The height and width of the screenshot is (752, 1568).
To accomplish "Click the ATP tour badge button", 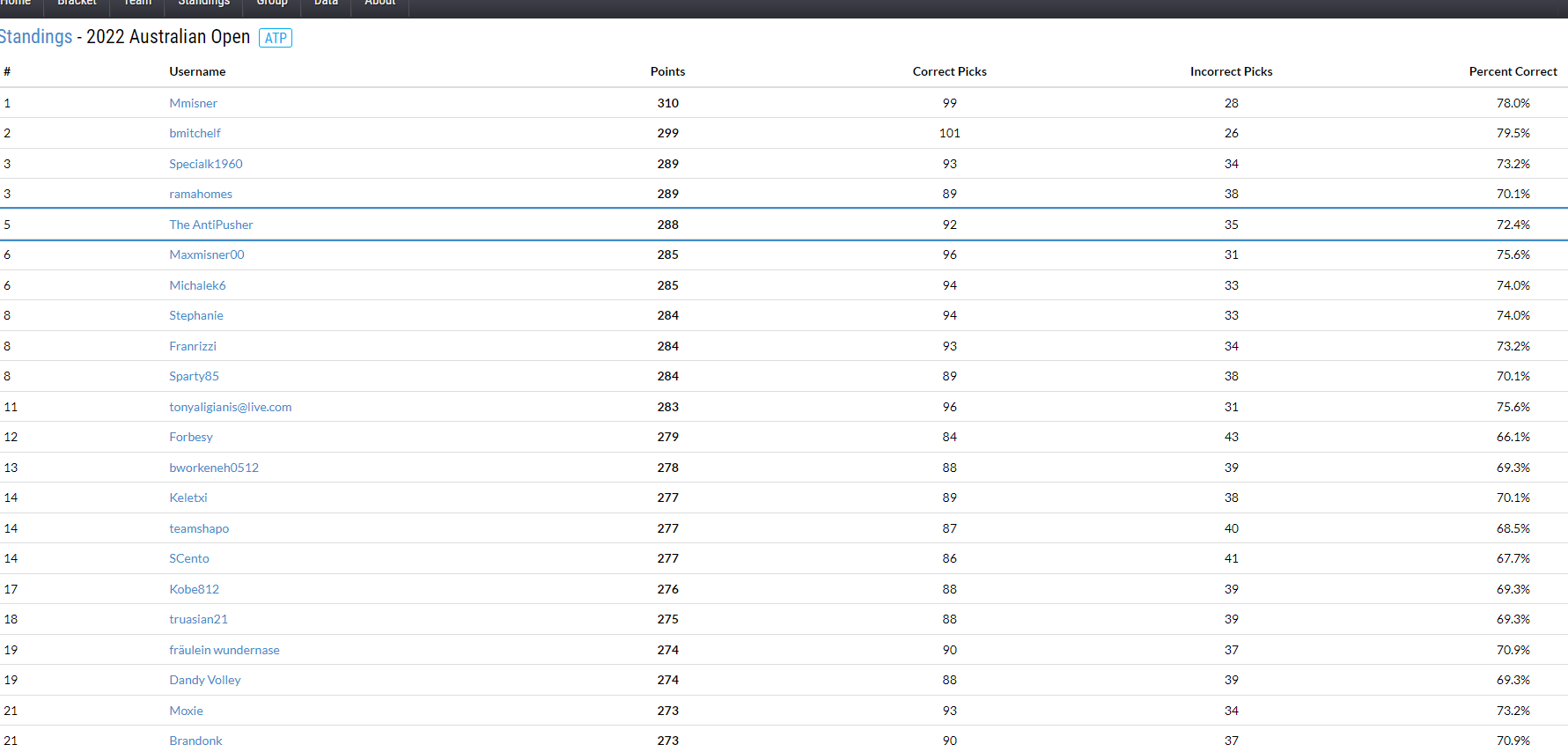I will (x=276, y=38).
